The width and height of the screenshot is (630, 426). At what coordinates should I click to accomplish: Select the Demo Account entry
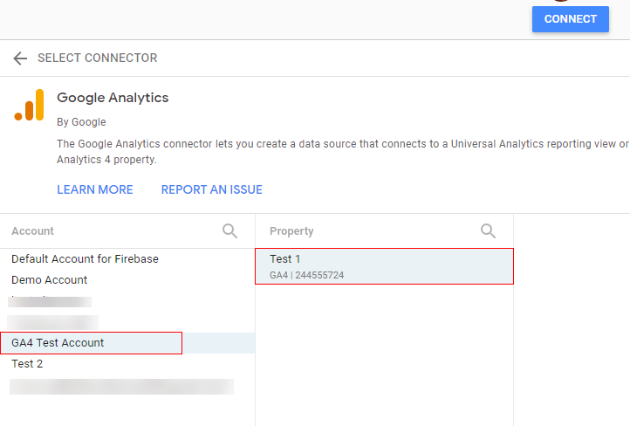click(49, 280)
